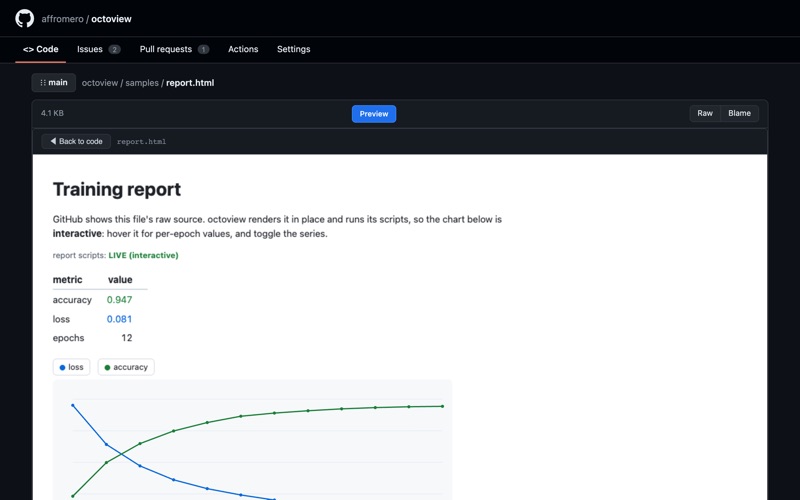Click the blue dot in loss chip
Image resolution: width=800 pixels, height=500 pixels.
62,367
